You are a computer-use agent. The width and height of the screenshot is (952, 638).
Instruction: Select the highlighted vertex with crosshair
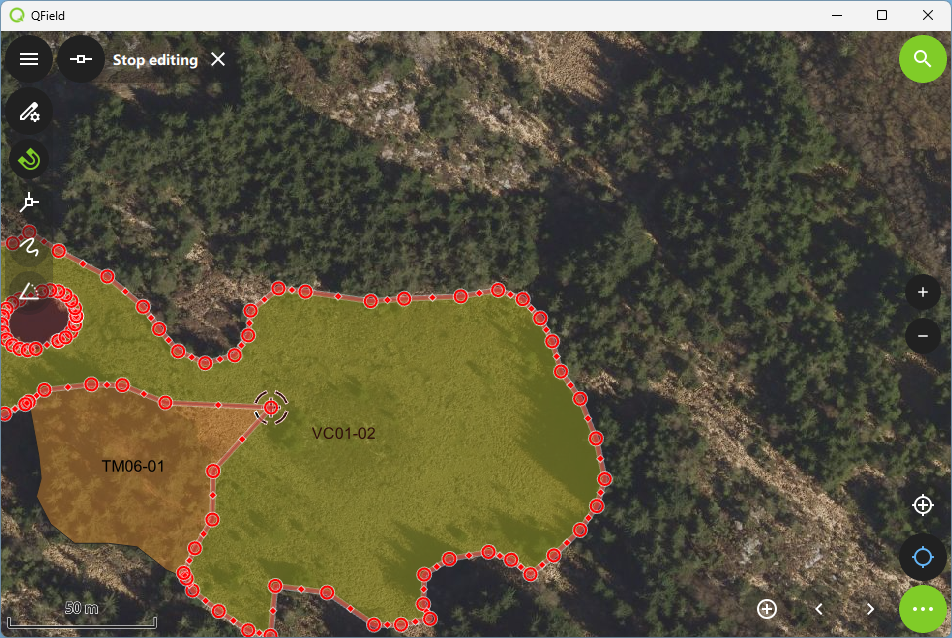click(271, 407)
